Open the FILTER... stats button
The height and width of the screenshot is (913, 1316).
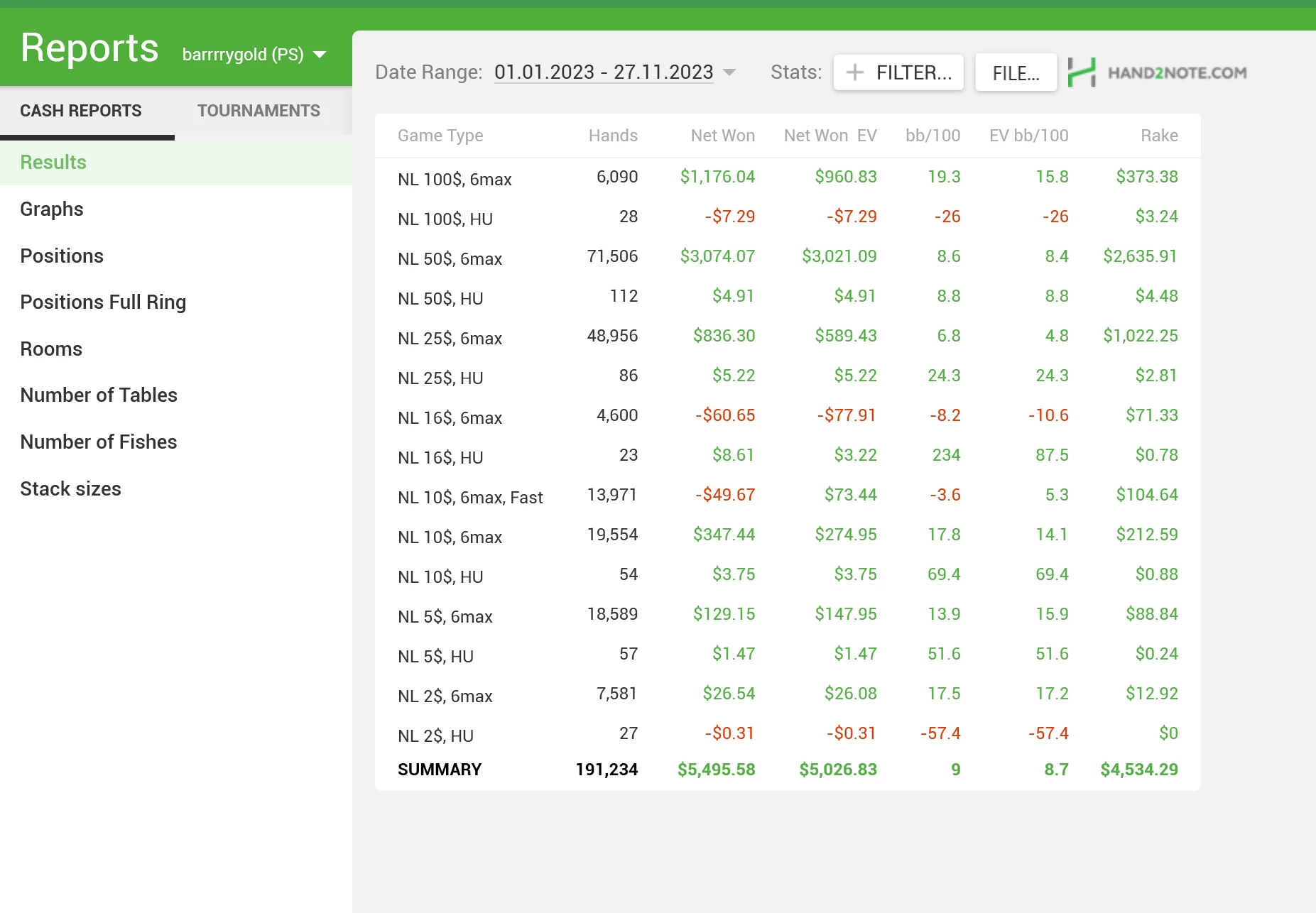pyautogui.click(x=898, y=72)
